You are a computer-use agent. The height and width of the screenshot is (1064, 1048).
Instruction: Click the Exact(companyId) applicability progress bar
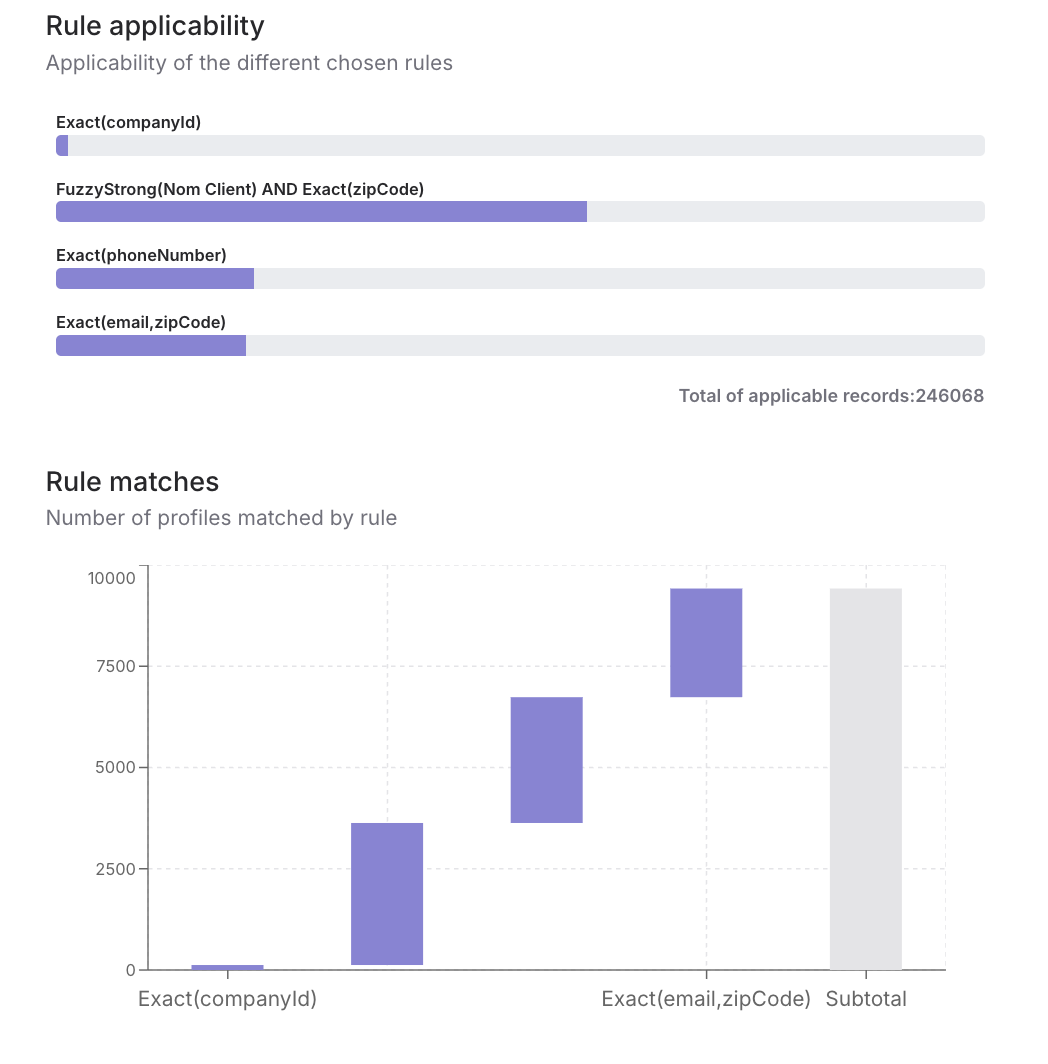coord(520,145)
